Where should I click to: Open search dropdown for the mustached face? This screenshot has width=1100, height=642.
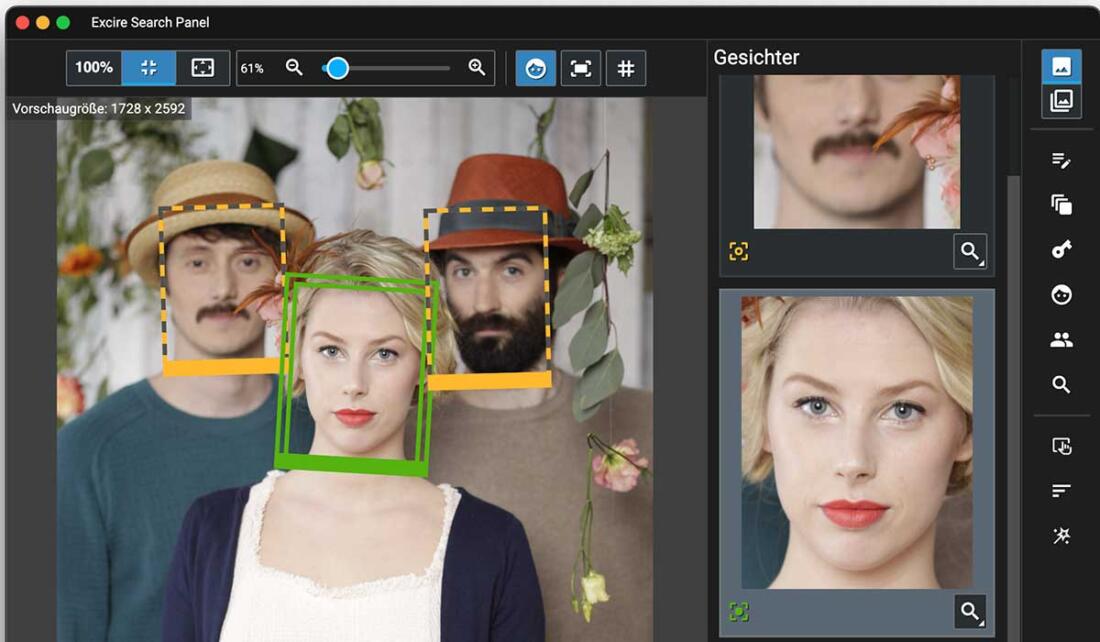pyautogui.click(x=970, y=252)
